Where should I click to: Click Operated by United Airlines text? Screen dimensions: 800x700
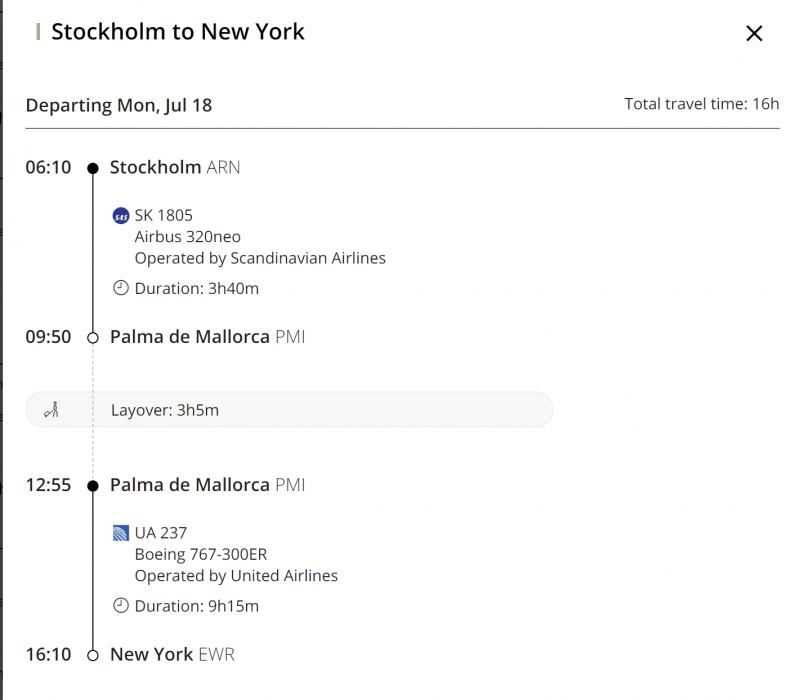click(236, 576)
